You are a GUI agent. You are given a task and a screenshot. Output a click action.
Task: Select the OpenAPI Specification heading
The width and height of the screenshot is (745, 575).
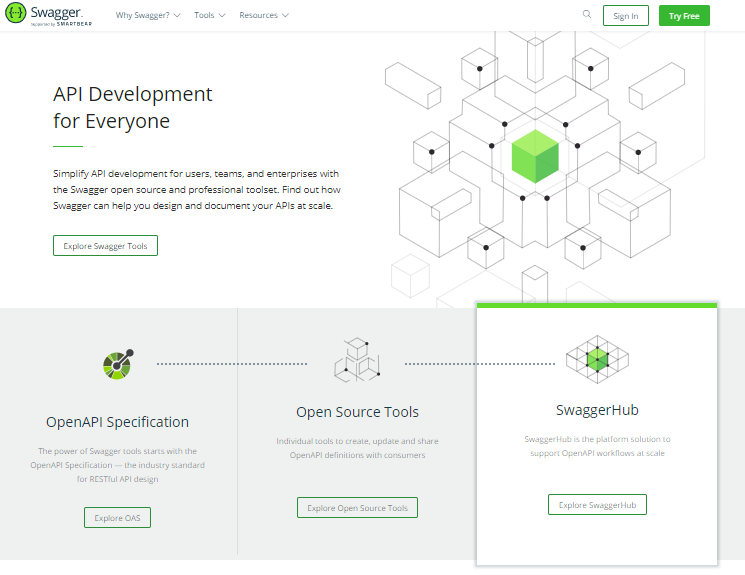point(117,422)
